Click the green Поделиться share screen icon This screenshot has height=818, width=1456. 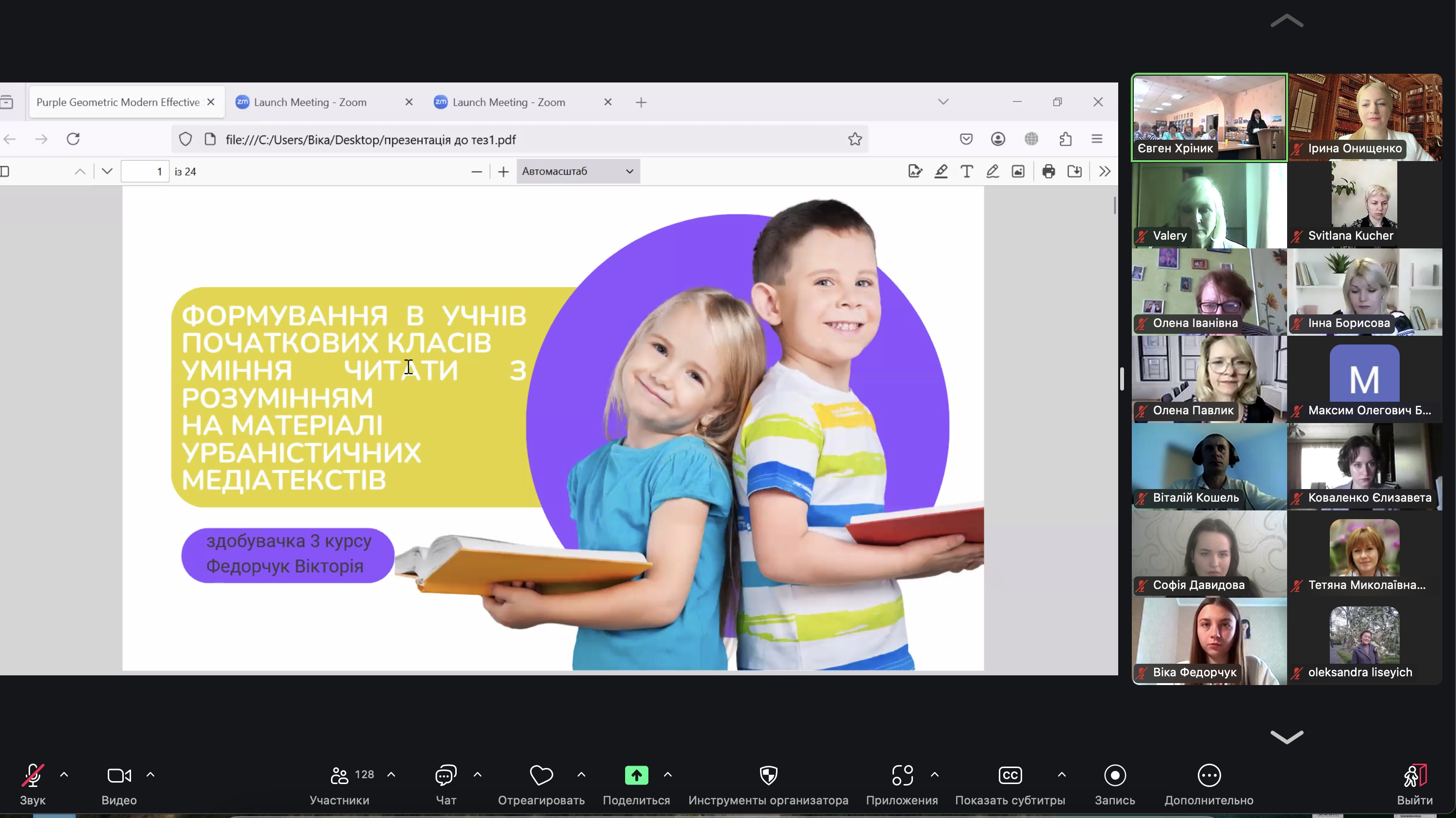636,776
